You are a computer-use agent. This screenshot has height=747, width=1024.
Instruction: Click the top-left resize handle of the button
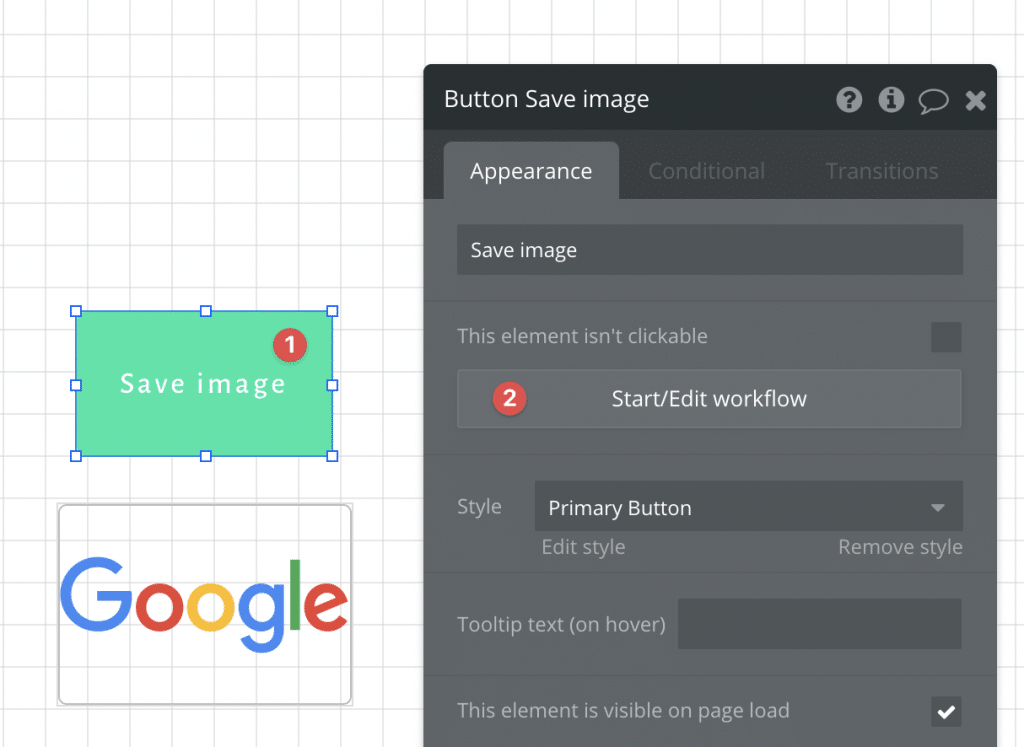pos(75,311)
